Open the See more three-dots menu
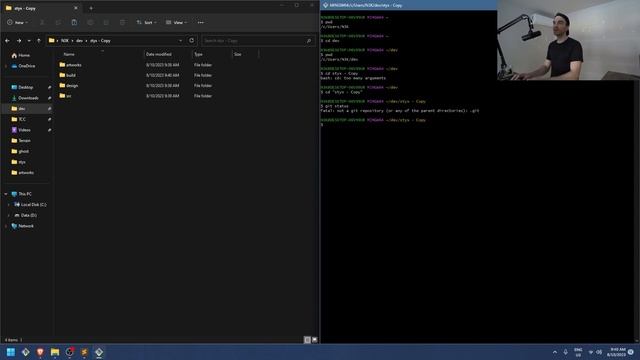Image resolution: width=640 pixels, height=360 pixels. pos(200,22)
